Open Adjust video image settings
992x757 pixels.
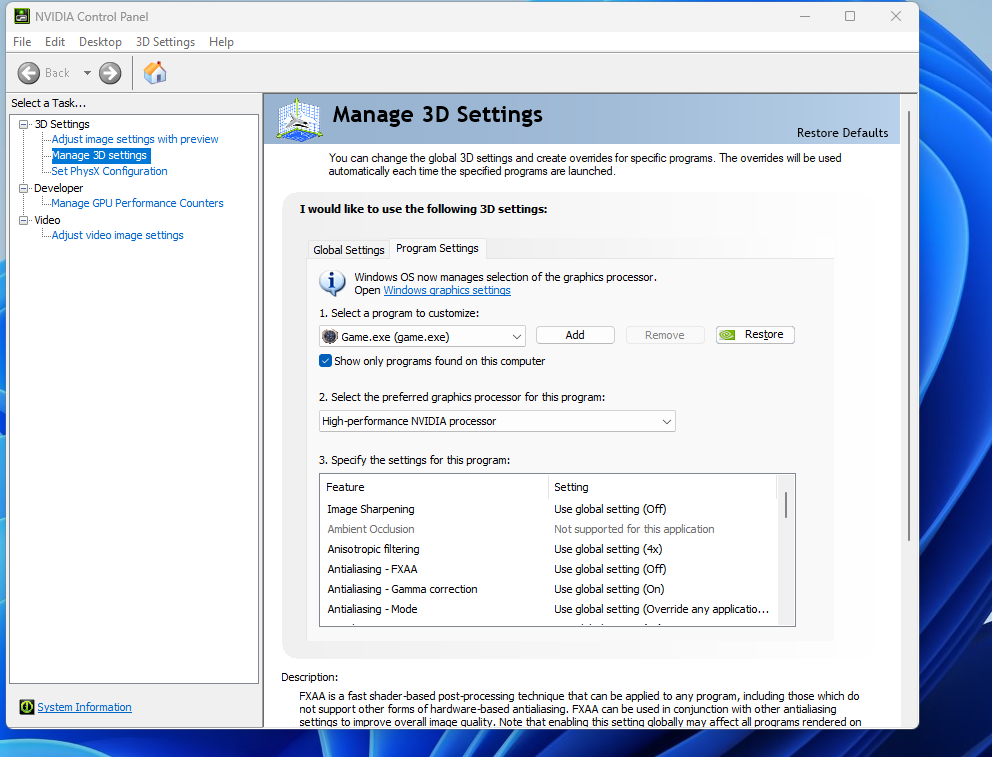(x=118, y=235)
